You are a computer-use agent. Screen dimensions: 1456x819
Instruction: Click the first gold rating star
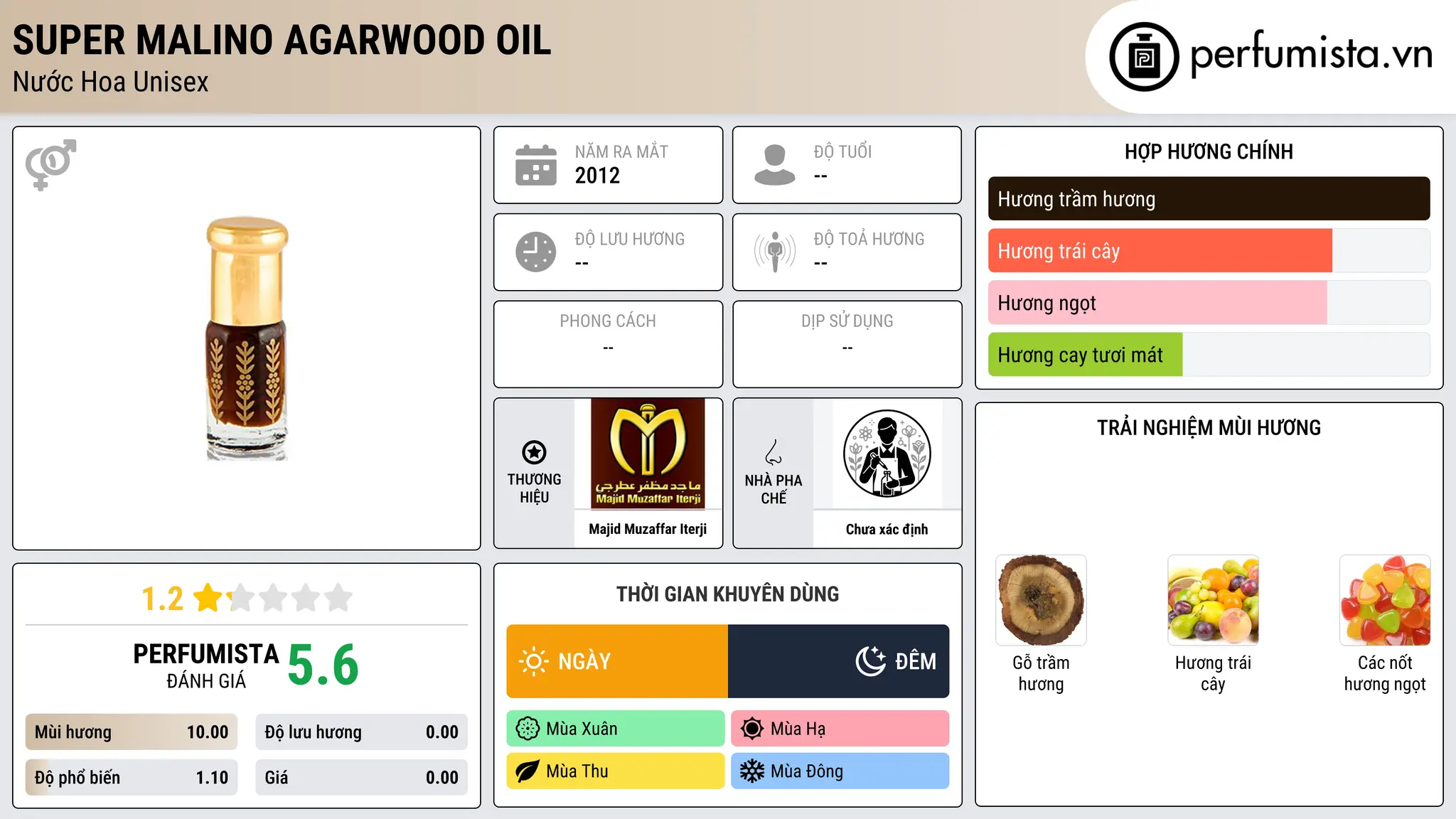pyautogui.click(x=208, y=598)
